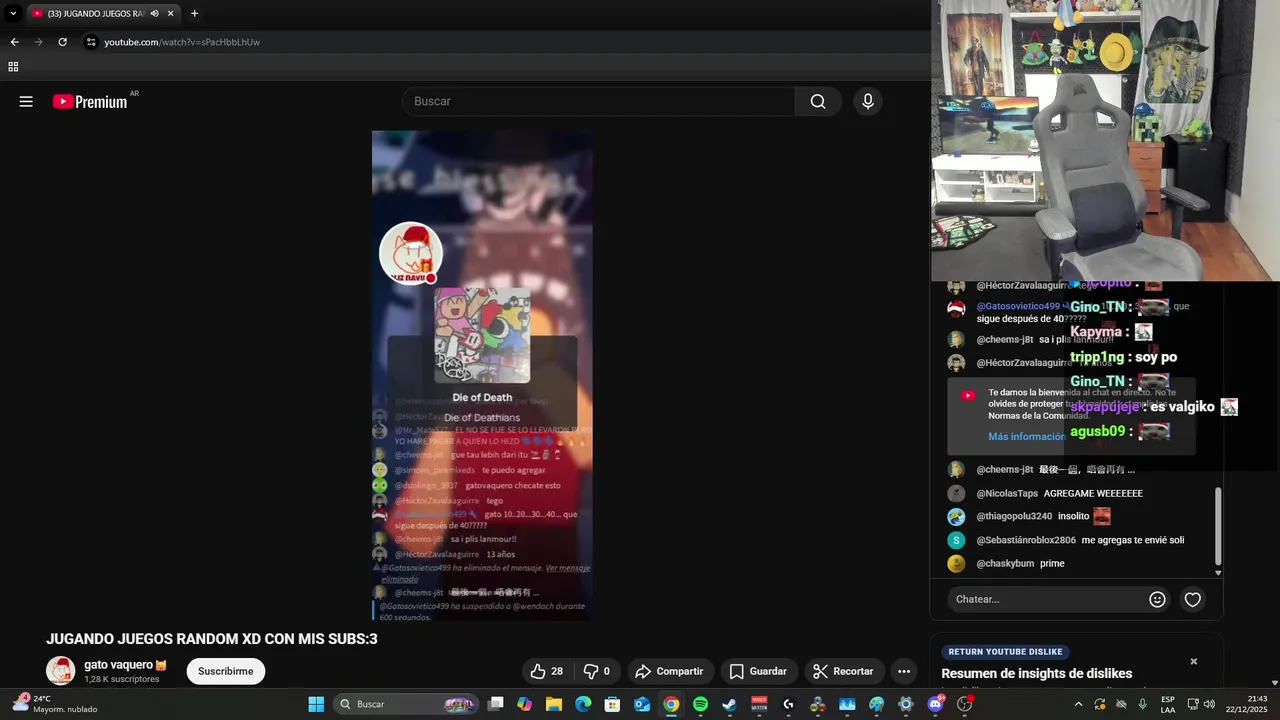
Task: Open Spotify from the taskbar
Action: (700, 704)
